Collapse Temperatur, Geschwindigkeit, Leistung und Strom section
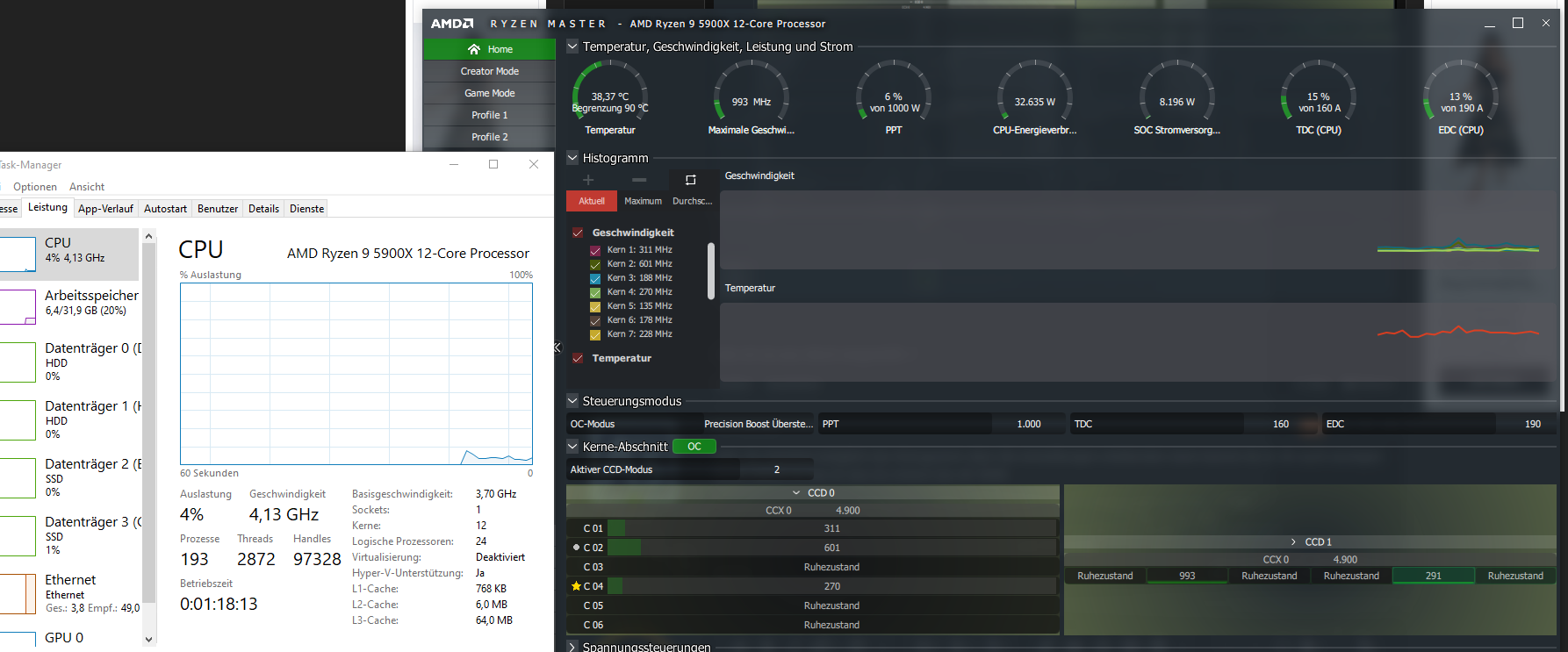Image resolution: width=1568 pixels, height=652 pixels. tap(572, 47)
